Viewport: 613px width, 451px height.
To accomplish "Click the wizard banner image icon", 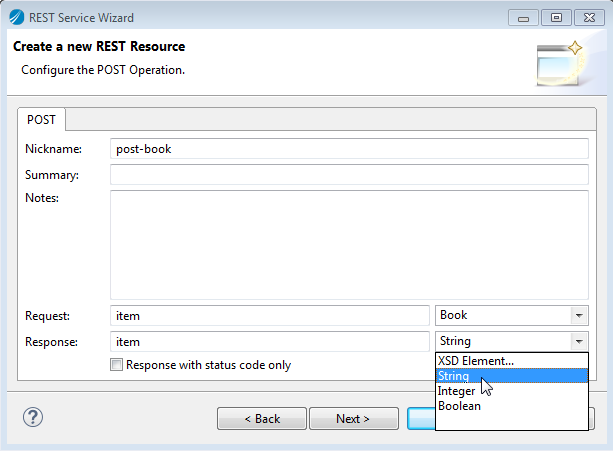I will pos(560,63).
